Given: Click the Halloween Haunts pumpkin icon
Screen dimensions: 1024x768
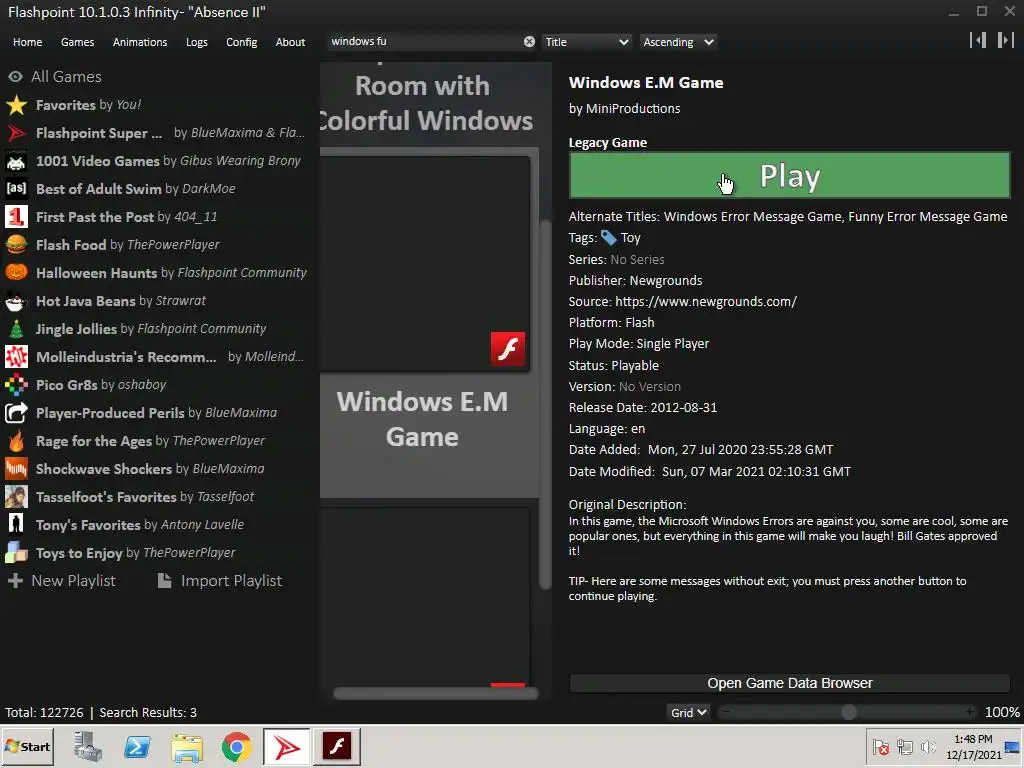Looking at the screenshot, I should 16,272.
